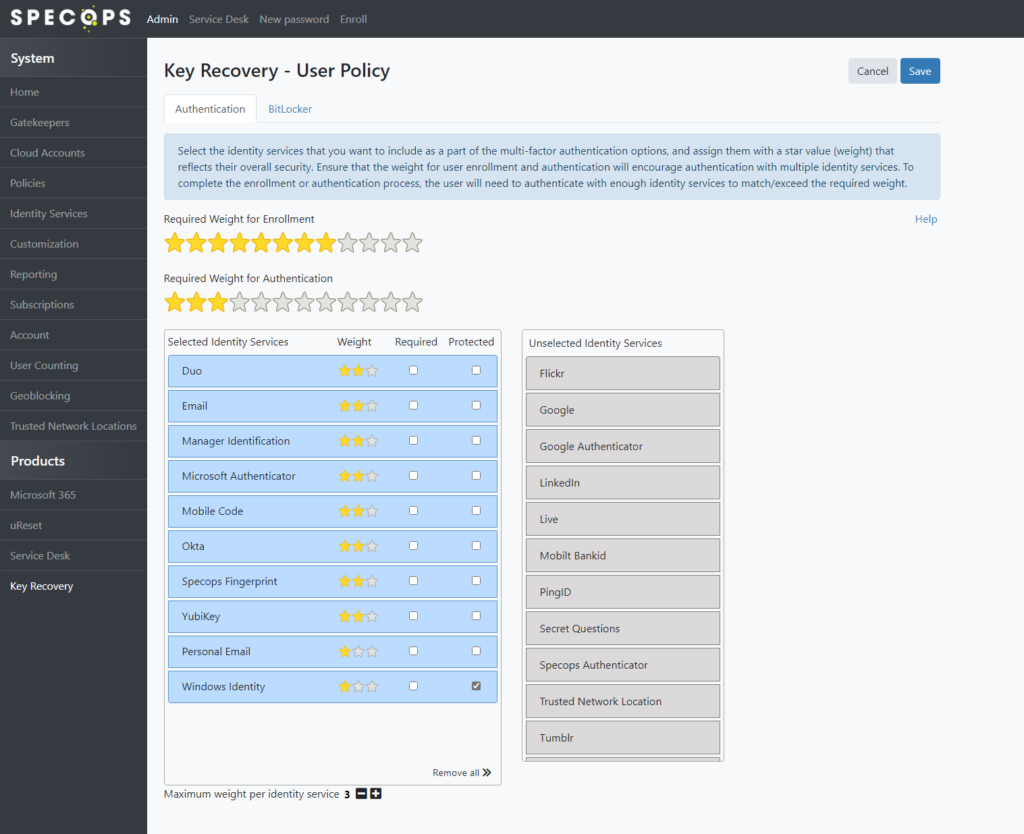The image size is (1024, 834).
Task: Save the user policy
Action: (x=920, y=71)
